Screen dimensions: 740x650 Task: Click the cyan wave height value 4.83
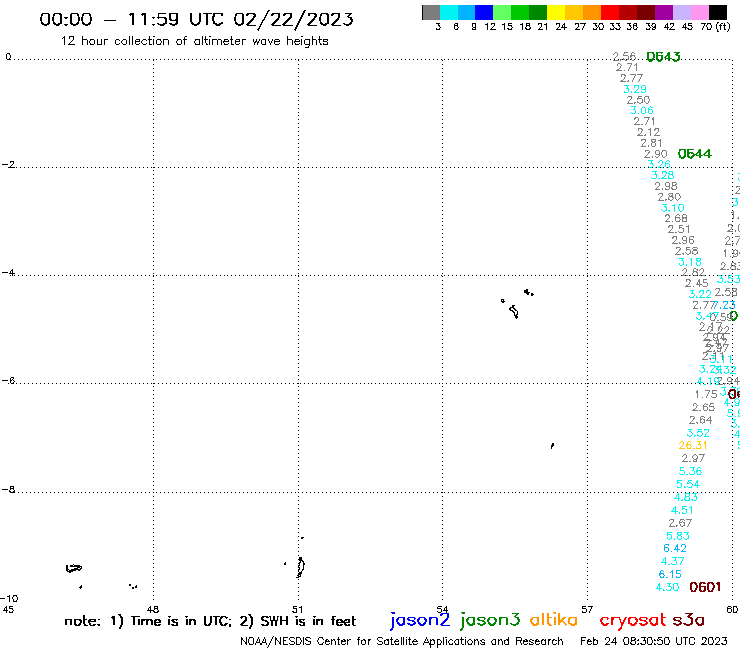tap(686, 497)
